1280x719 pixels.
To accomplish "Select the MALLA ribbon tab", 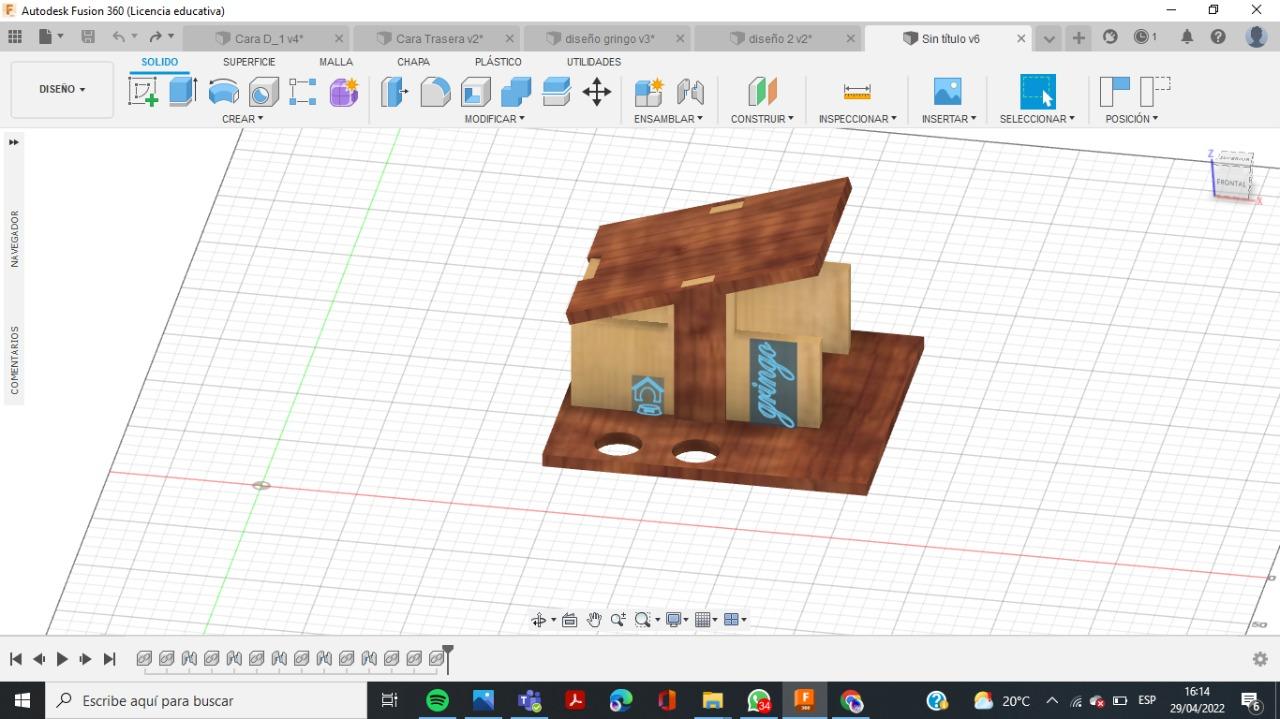I will 336,62.
